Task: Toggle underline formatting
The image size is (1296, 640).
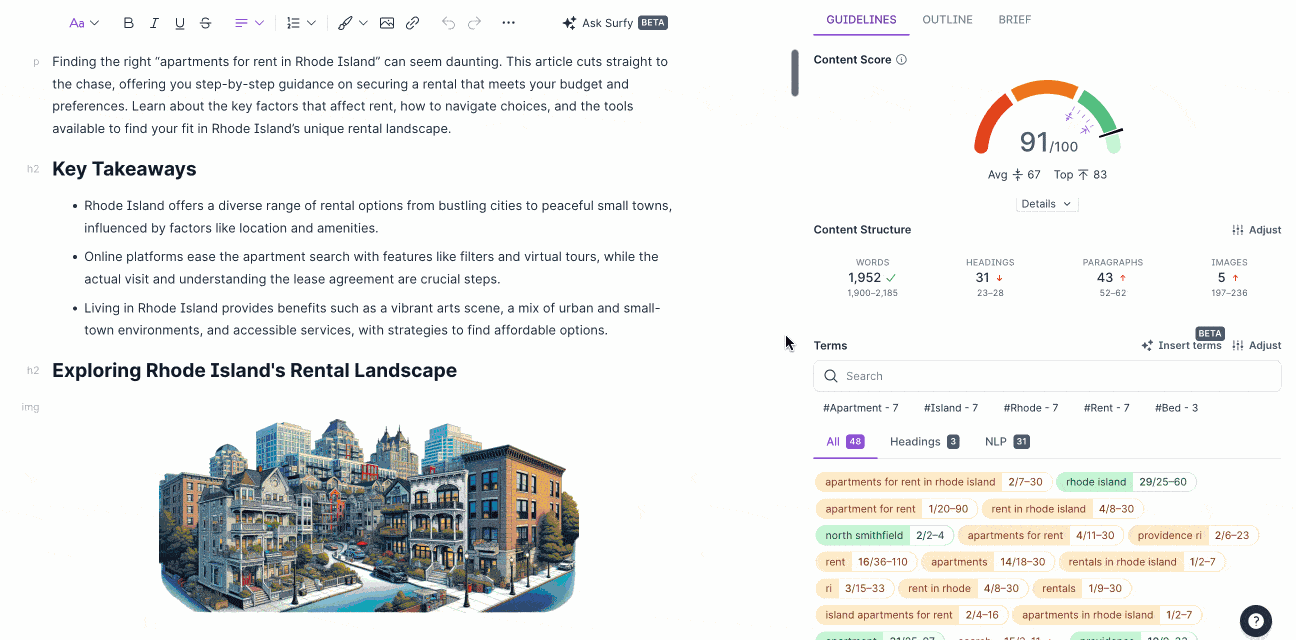Action: pyautogui.click(x=180, y=23)
